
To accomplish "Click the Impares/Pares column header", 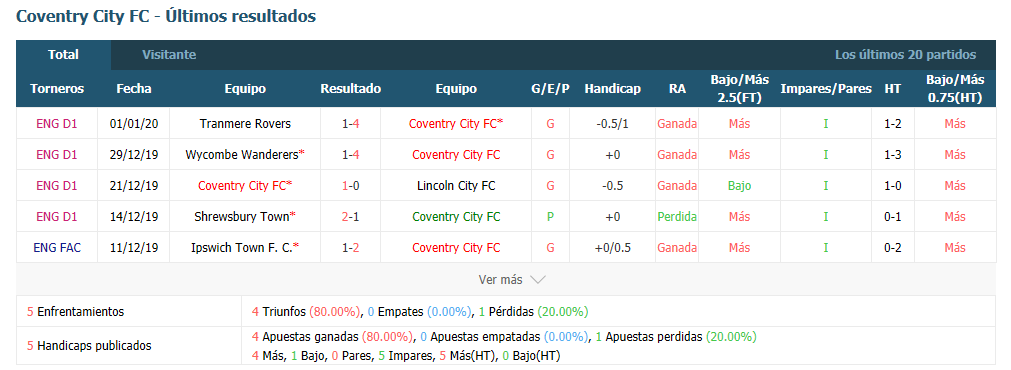I will click(826, 89).
